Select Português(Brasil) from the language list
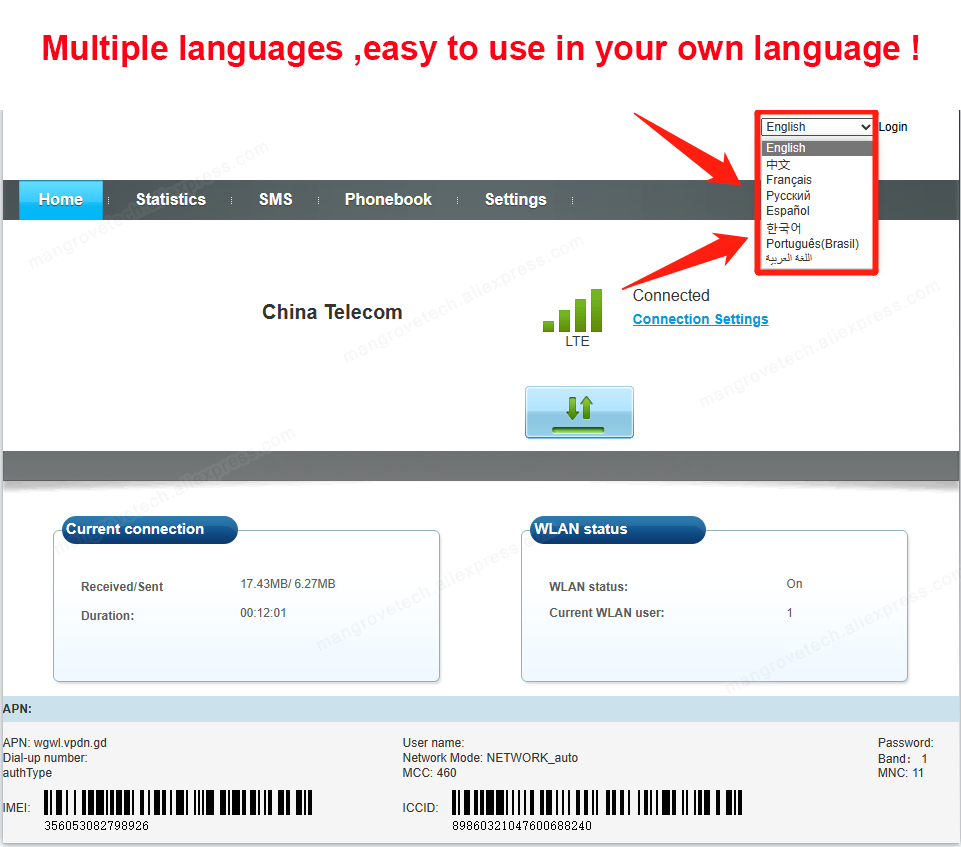 pyautogui.click(x=816, y=244)
